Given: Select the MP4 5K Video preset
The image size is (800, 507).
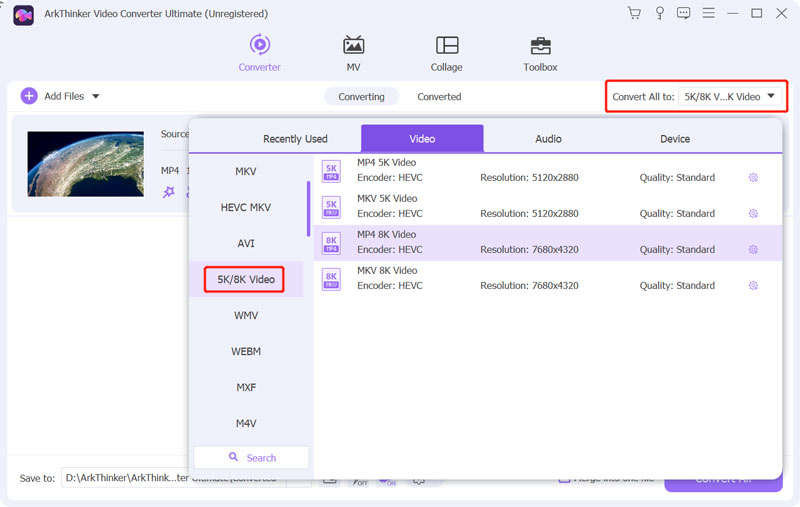Looking at the screenshot, I should click(547, 171).
